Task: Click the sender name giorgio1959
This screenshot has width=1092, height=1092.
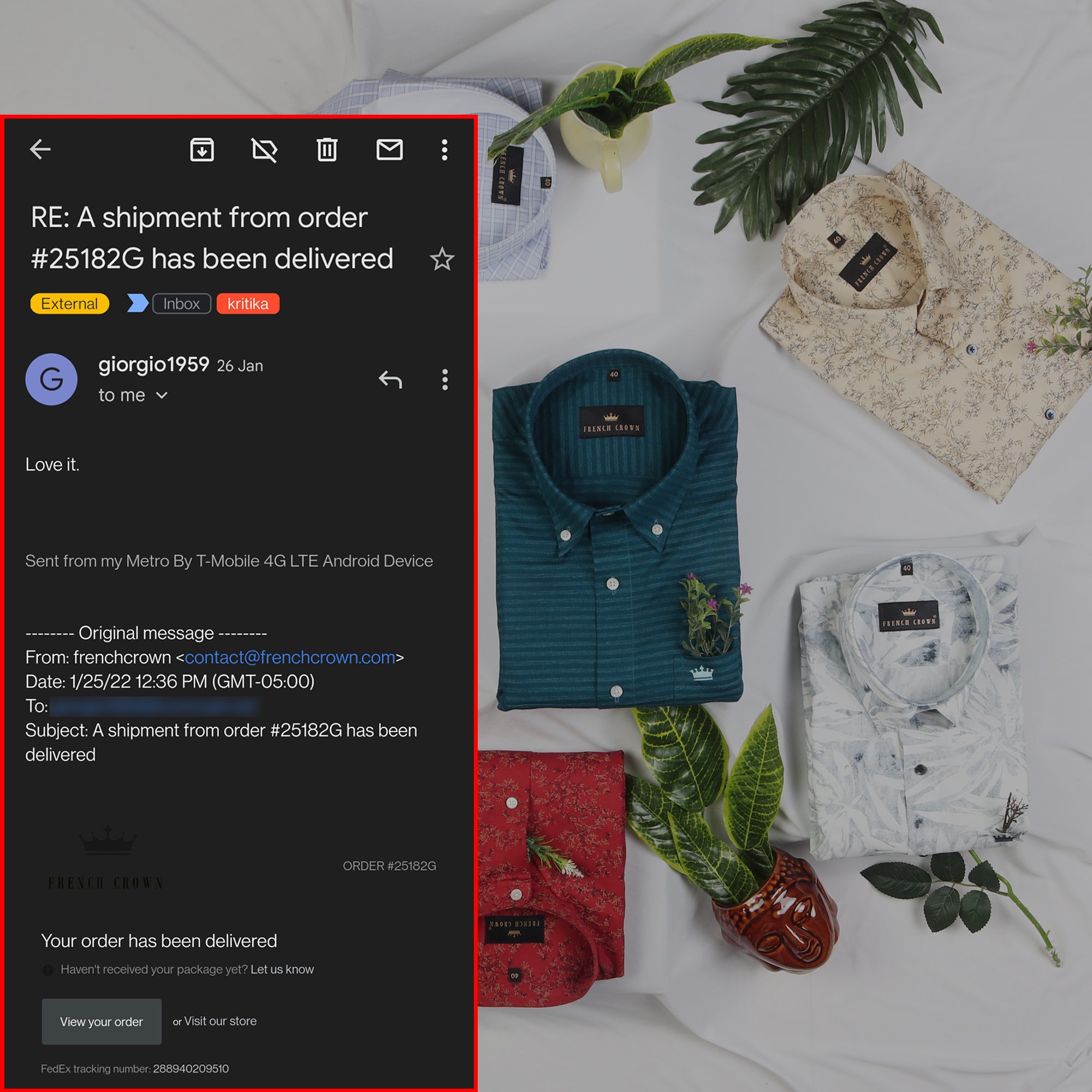Action: click(x=153, y=365)
